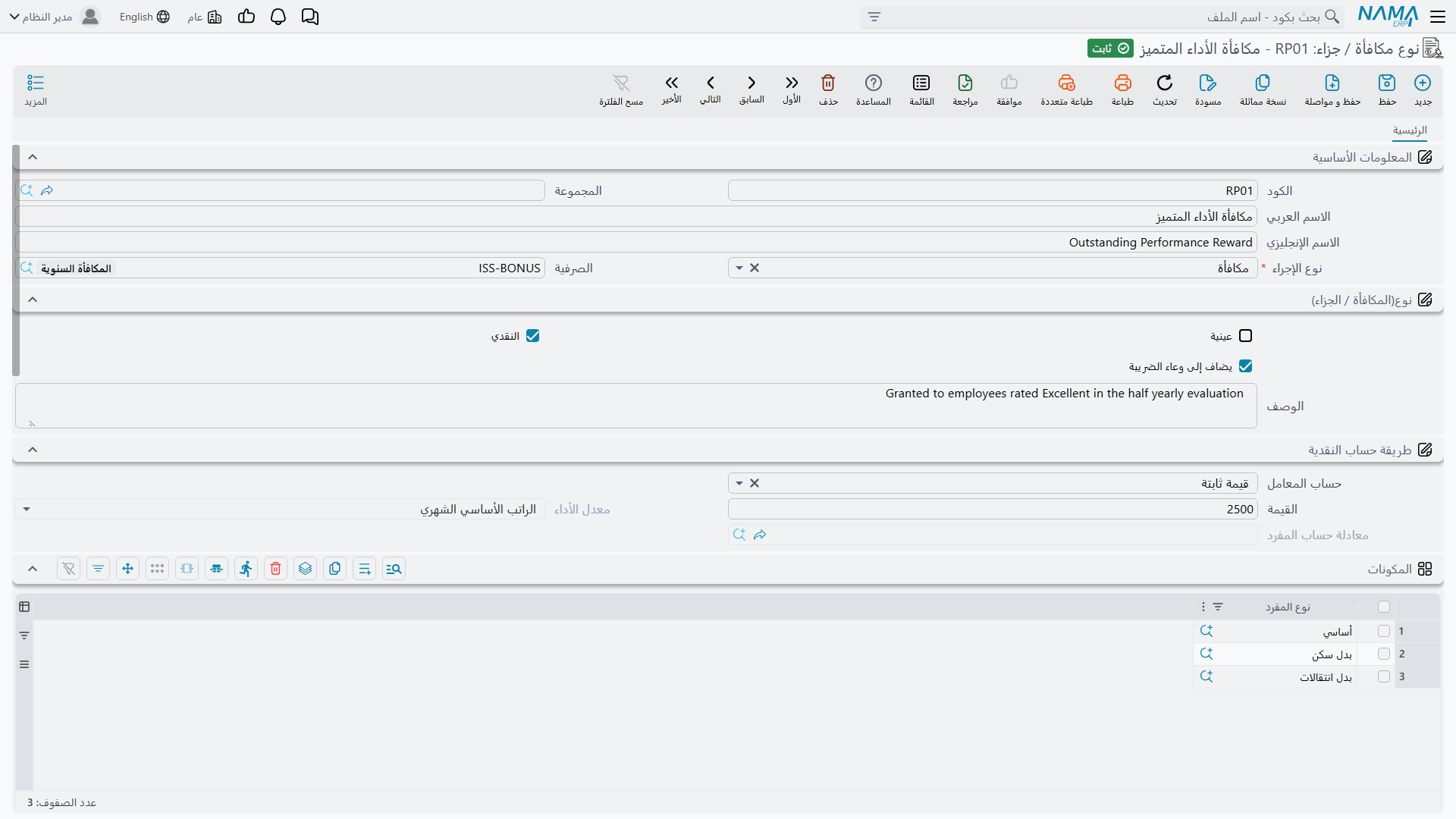Click the red delete row icon in المكونات toolbar

pos(275,569)
